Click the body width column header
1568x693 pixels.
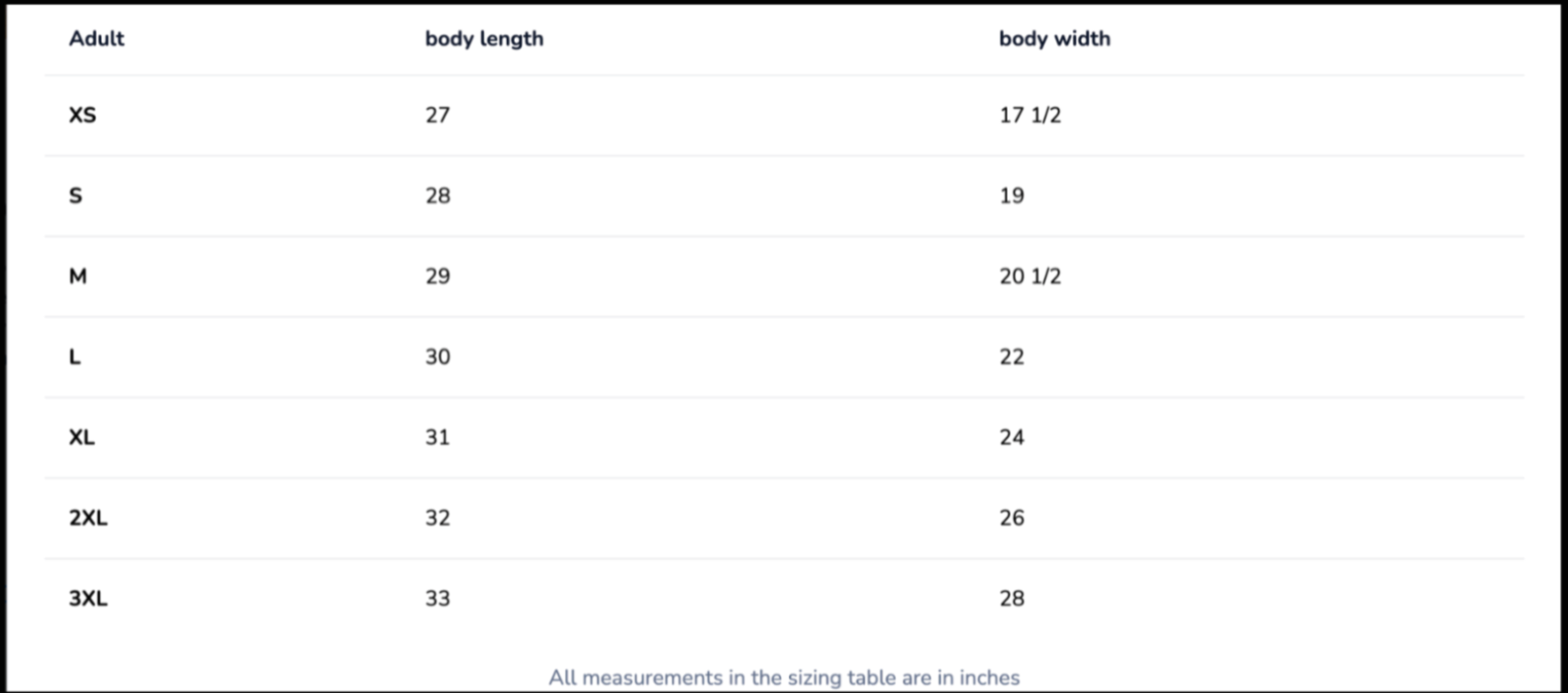point(1054,39)
